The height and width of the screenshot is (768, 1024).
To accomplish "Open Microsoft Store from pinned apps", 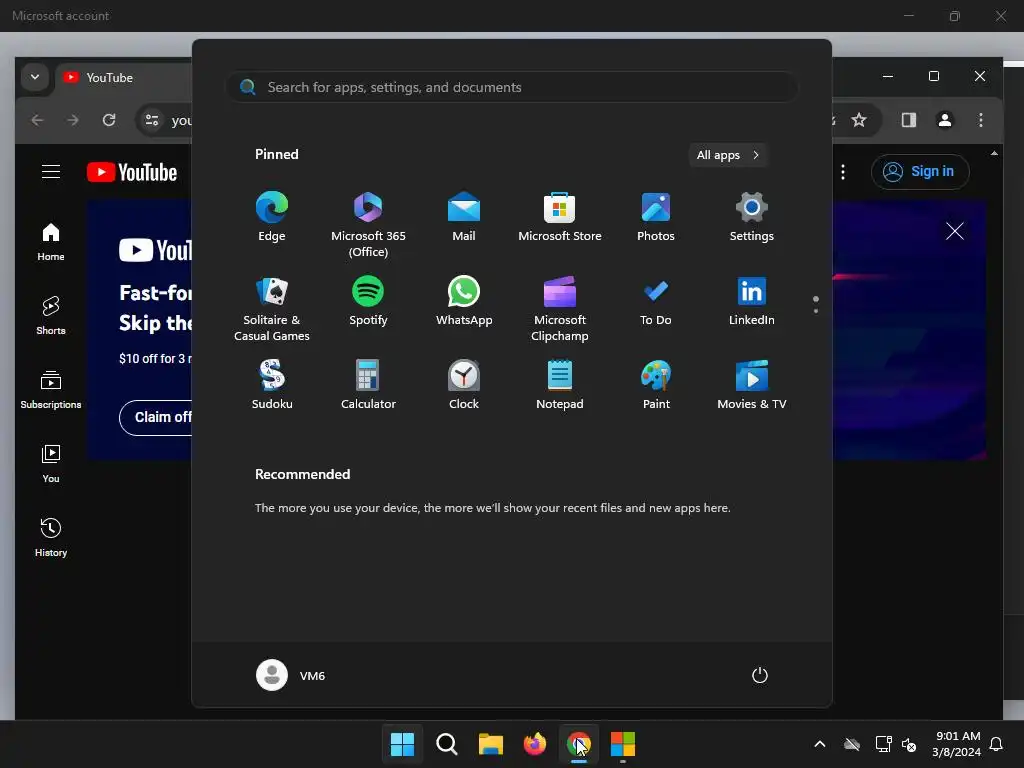I will [560, 216].
